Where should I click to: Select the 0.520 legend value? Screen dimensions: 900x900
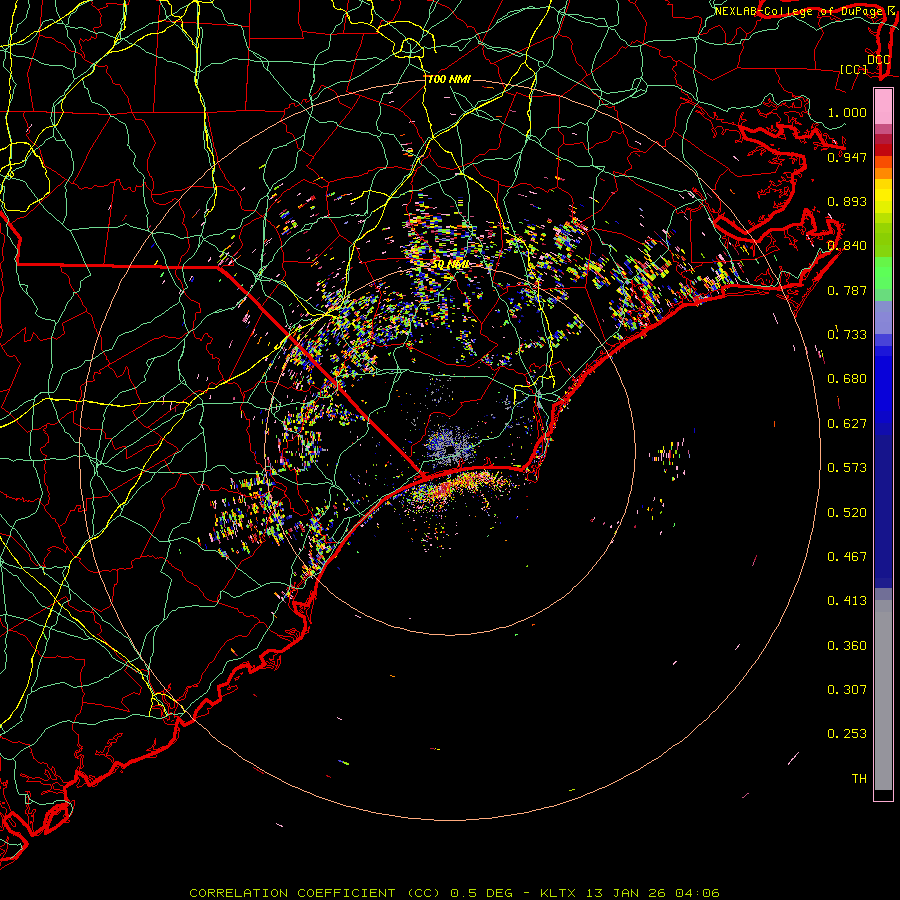pyautogui.click(x=847, y=513)
